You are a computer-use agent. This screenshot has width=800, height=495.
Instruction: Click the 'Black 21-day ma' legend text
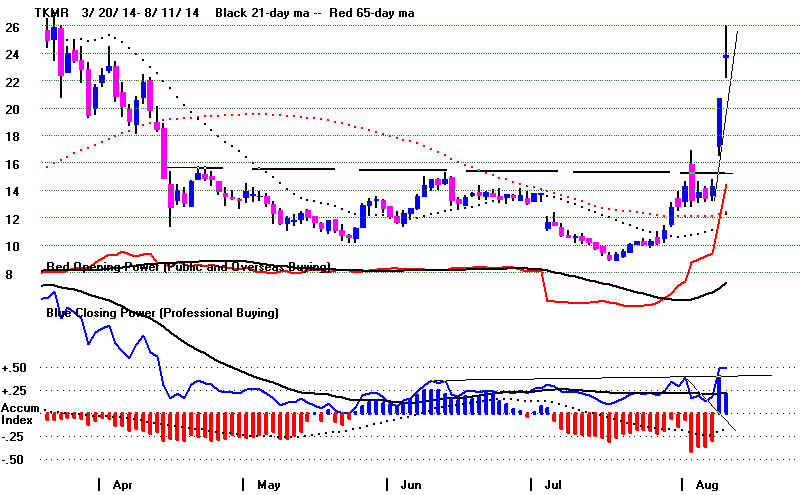[x=262, y=13]
